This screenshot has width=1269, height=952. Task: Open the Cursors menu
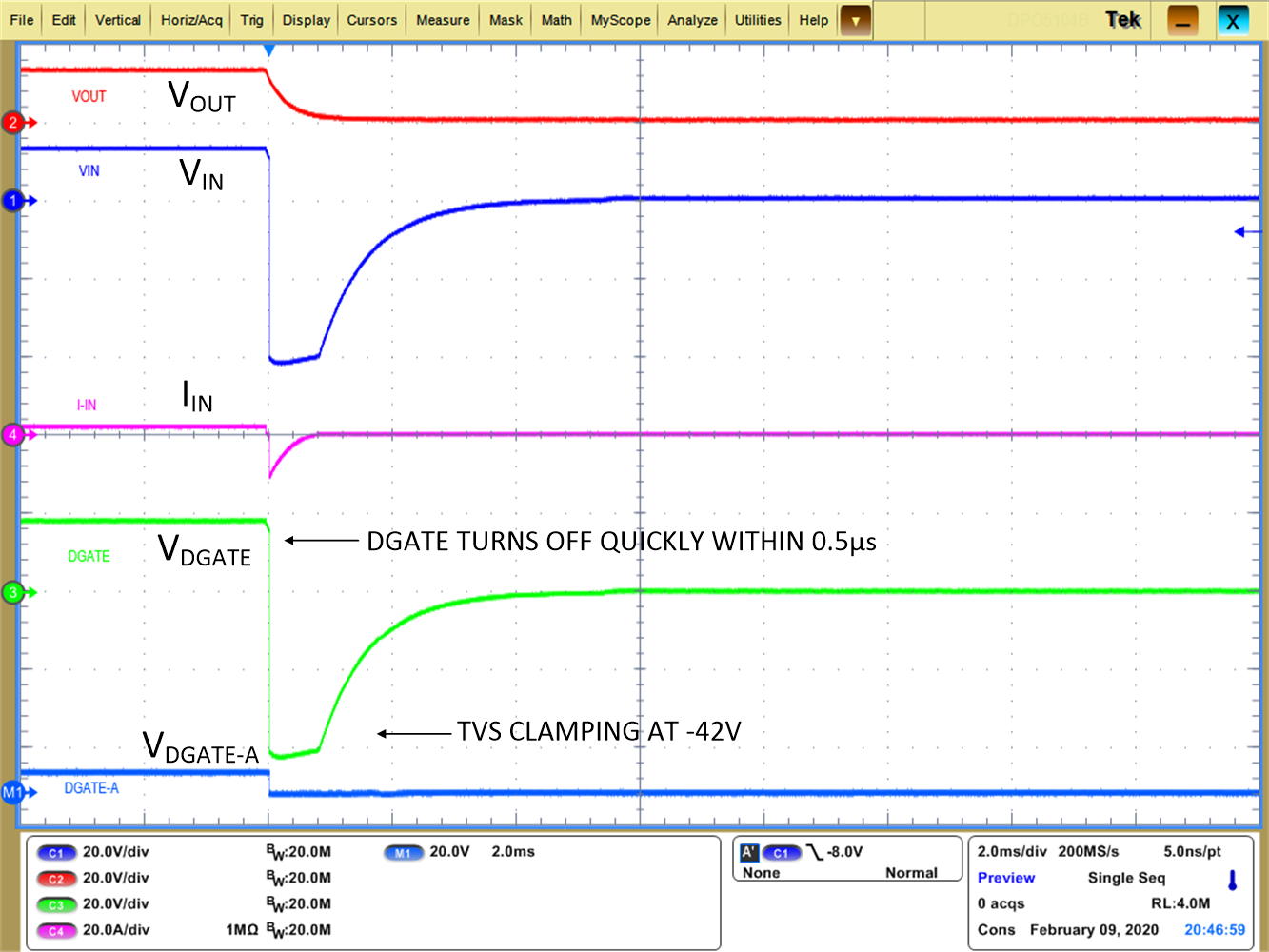[370, 19]
